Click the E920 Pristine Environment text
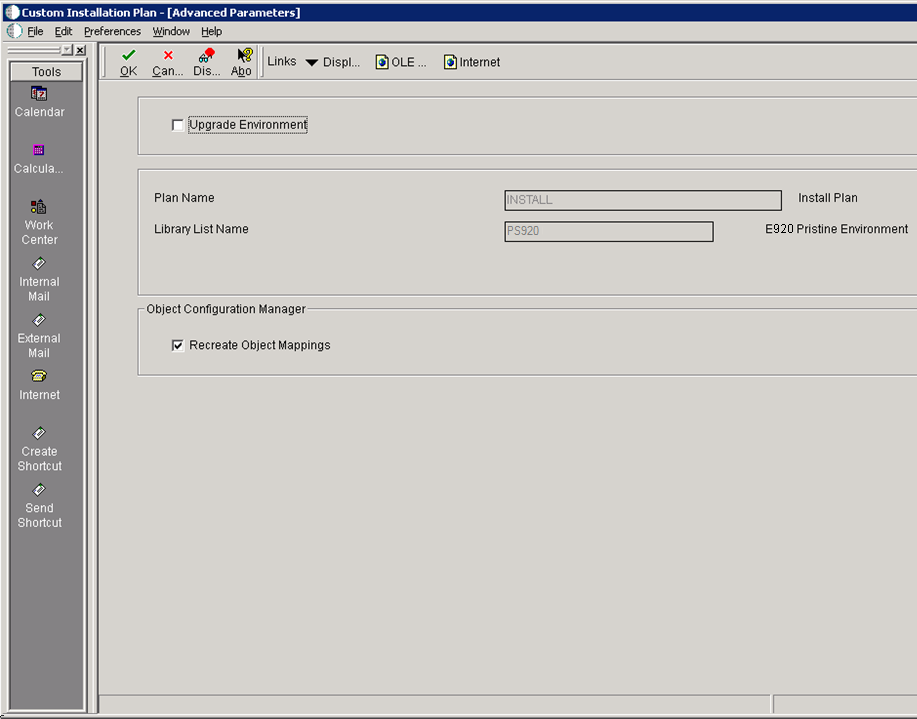917x719 pixels. [x=836, y=229]
